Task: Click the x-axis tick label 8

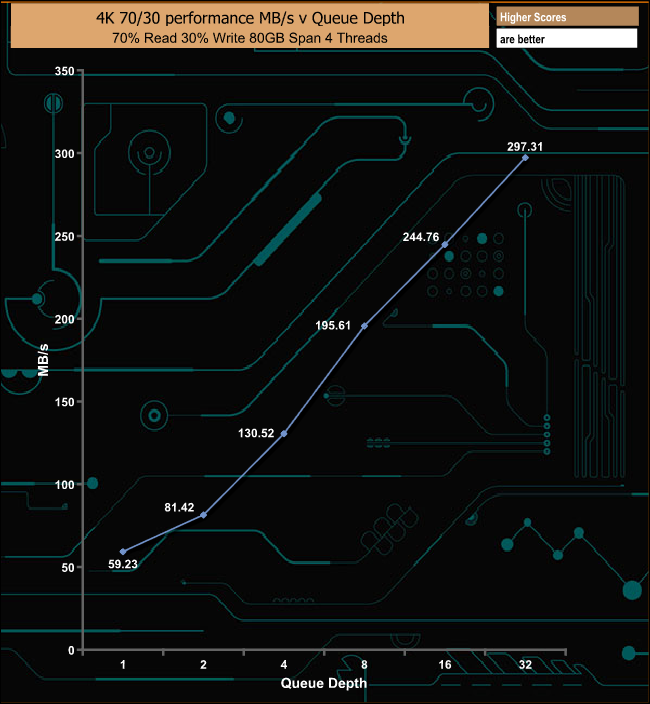Action: point(365,665)
